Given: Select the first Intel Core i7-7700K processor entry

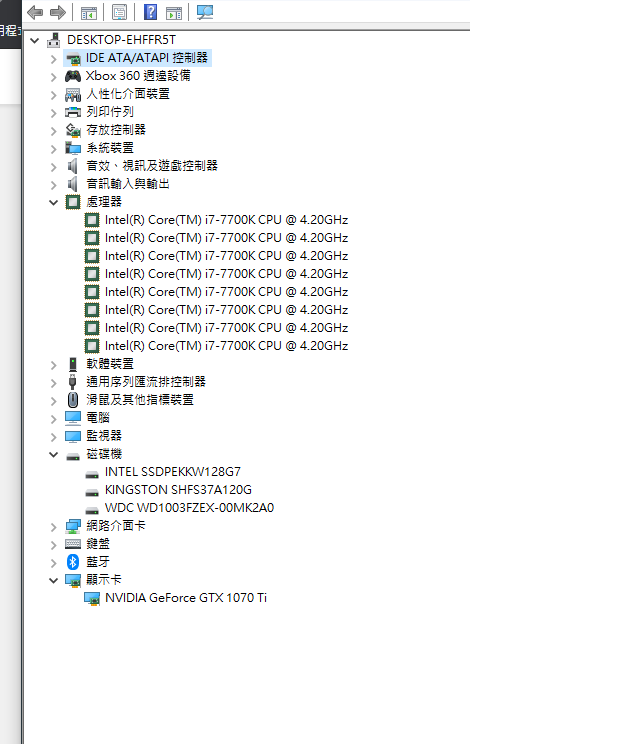Looking at the screenshot, I should tap(226, 220).
